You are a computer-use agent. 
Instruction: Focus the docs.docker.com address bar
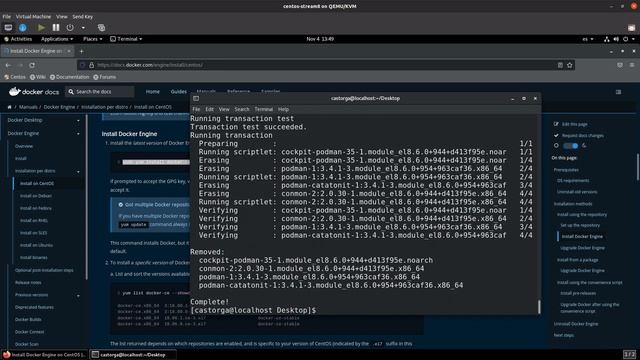(x=322, y=65)
